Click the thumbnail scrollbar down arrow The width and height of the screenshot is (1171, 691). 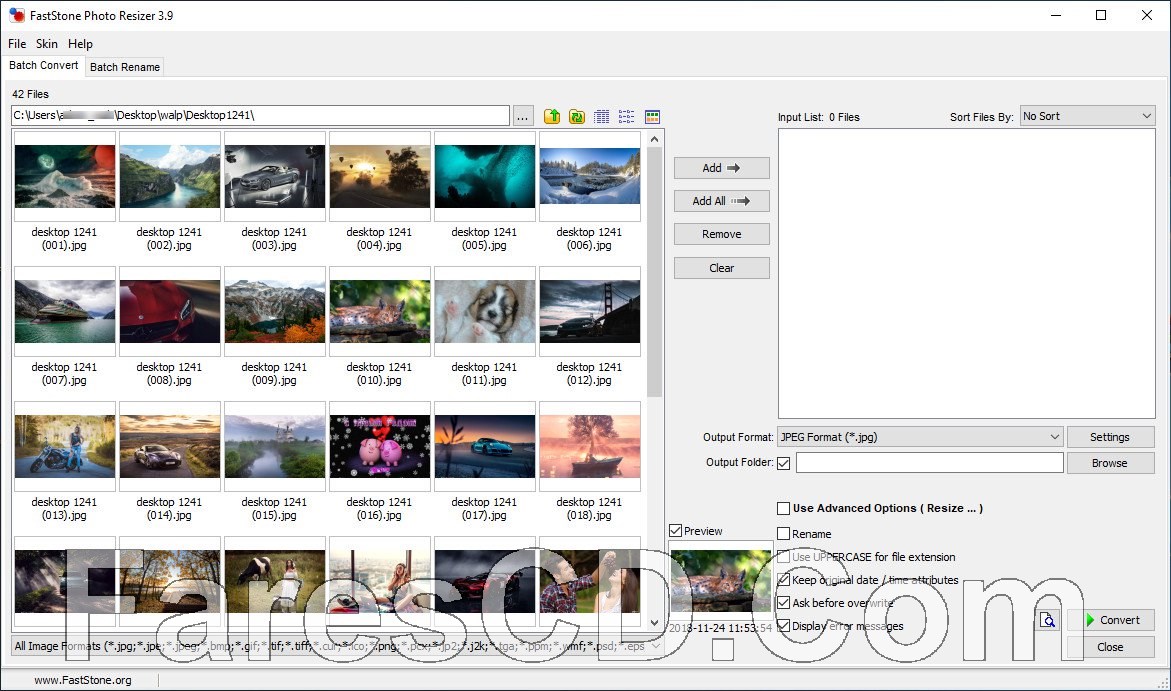click(x=654, y=623)
